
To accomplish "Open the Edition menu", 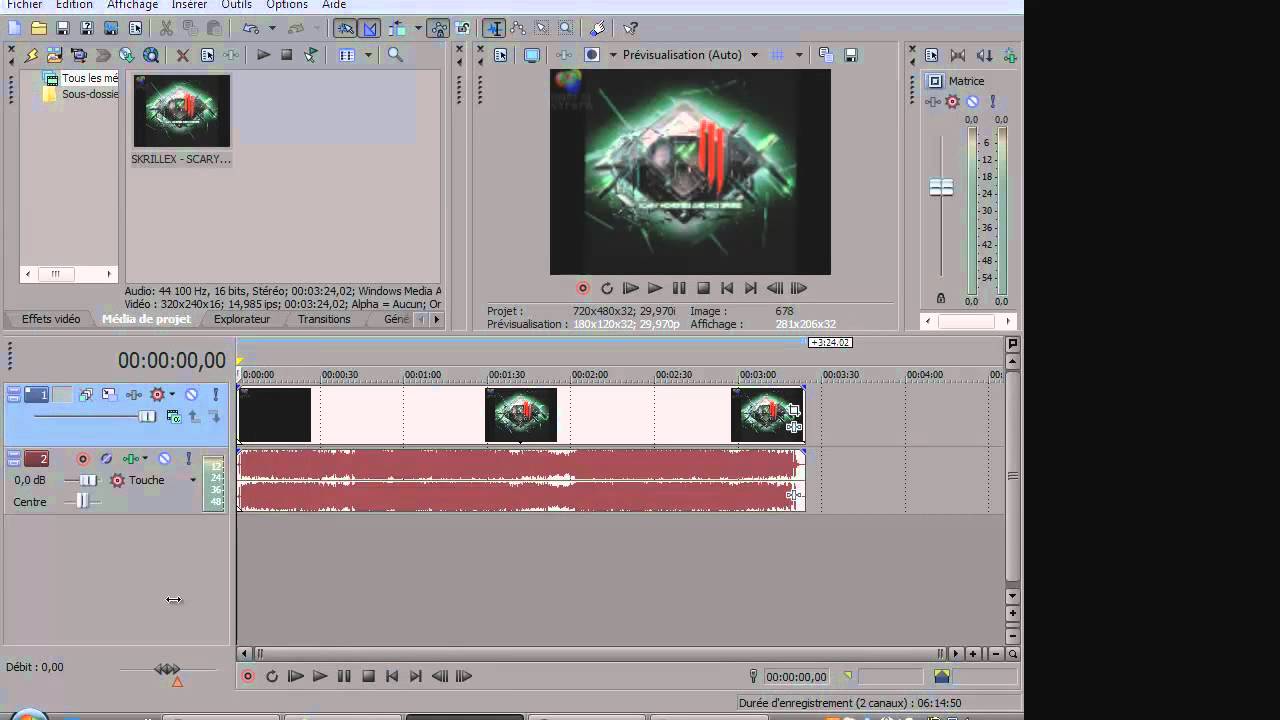I will click(74, 5).
